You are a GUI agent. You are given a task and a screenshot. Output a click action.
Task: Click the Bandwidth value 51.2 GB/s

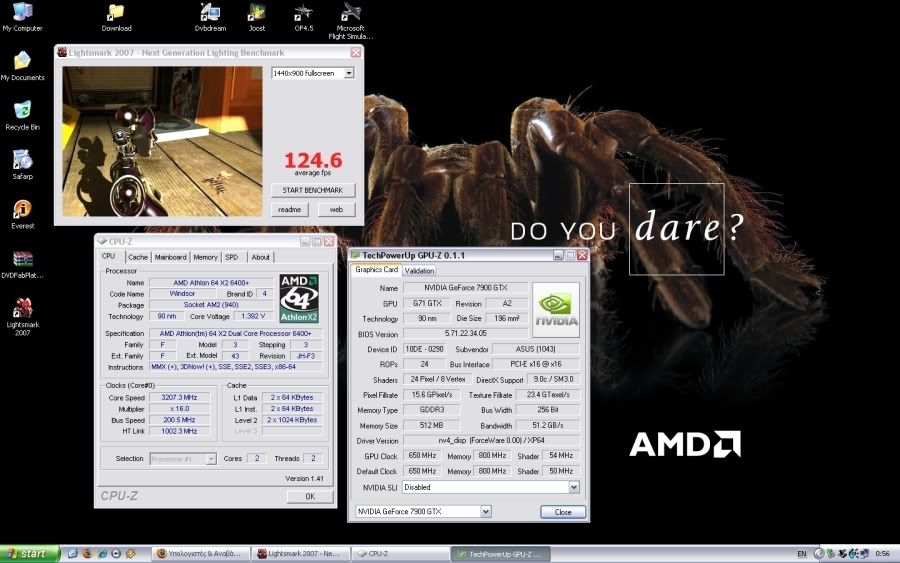tap(548, 425)
